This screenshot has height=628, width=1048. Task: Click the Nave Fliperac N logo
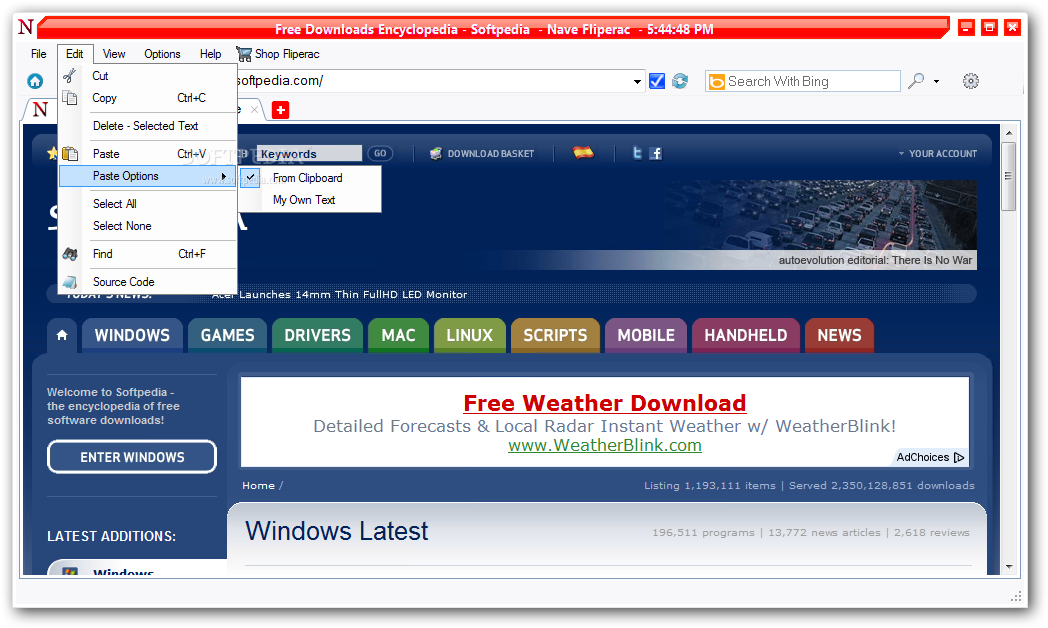coord(26,27)
